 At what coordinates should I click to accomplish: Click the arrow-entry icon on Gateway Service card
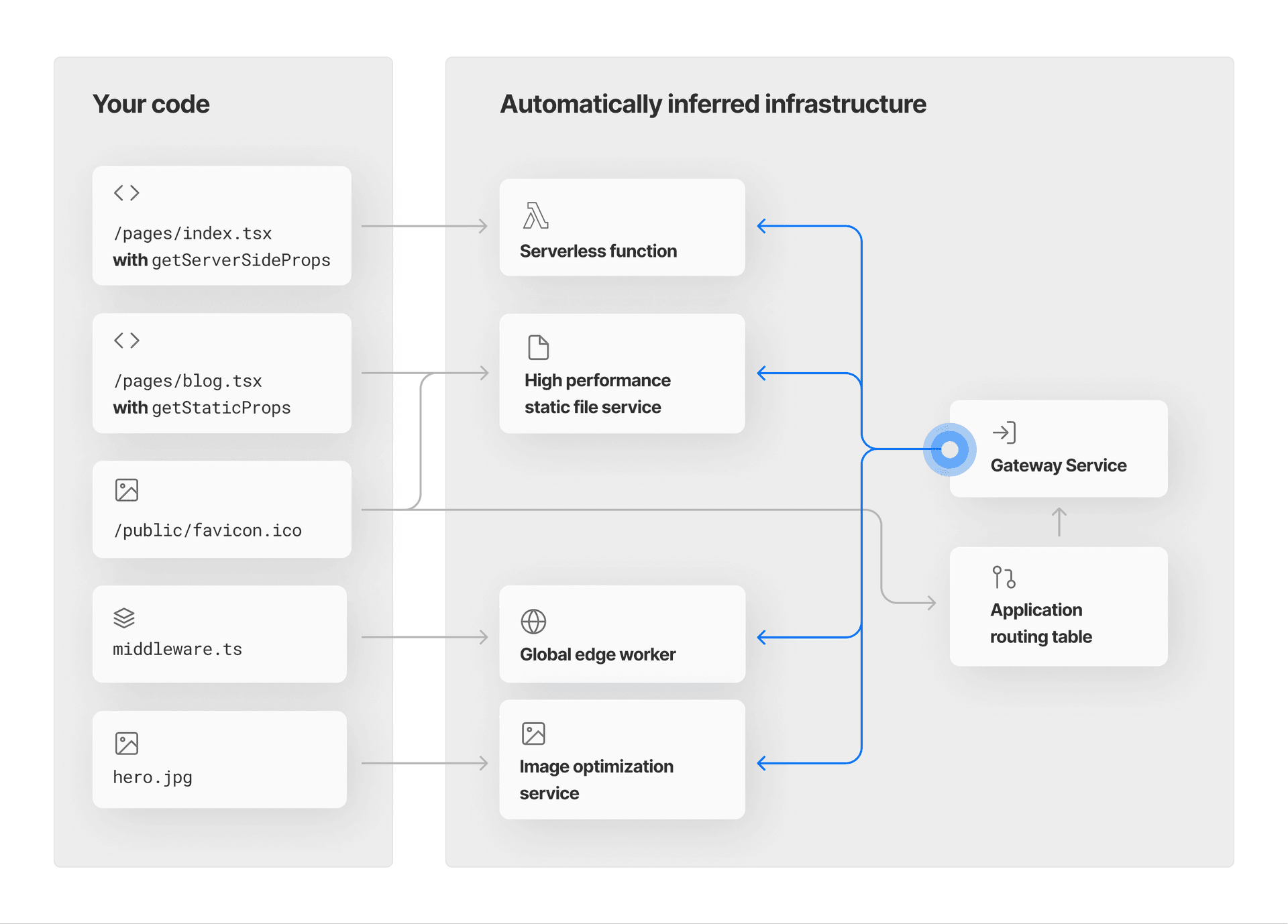coord(1004,432)
